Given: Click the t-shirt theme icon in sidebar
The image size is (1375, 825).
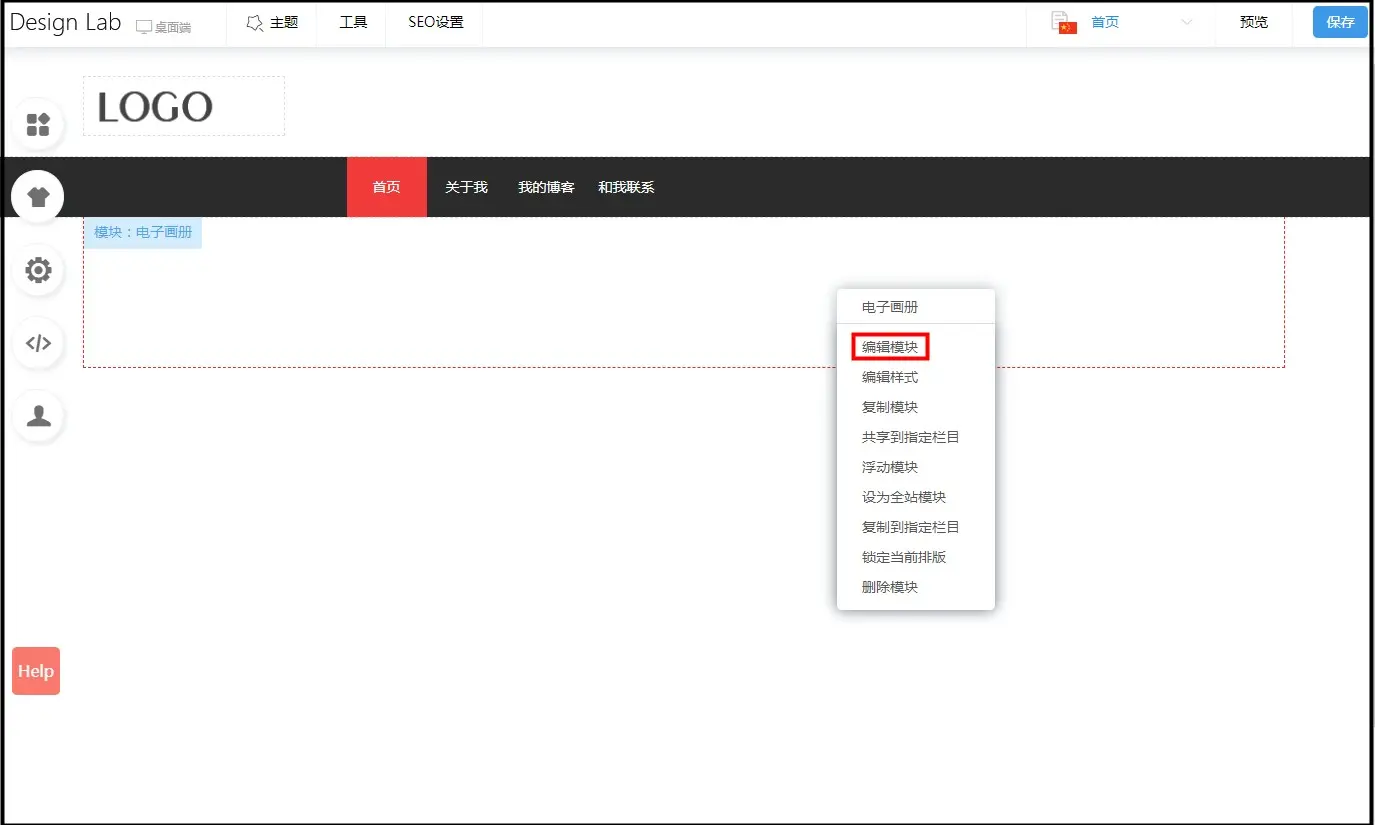Looking at the screenshot, I should tap(38, 197).
